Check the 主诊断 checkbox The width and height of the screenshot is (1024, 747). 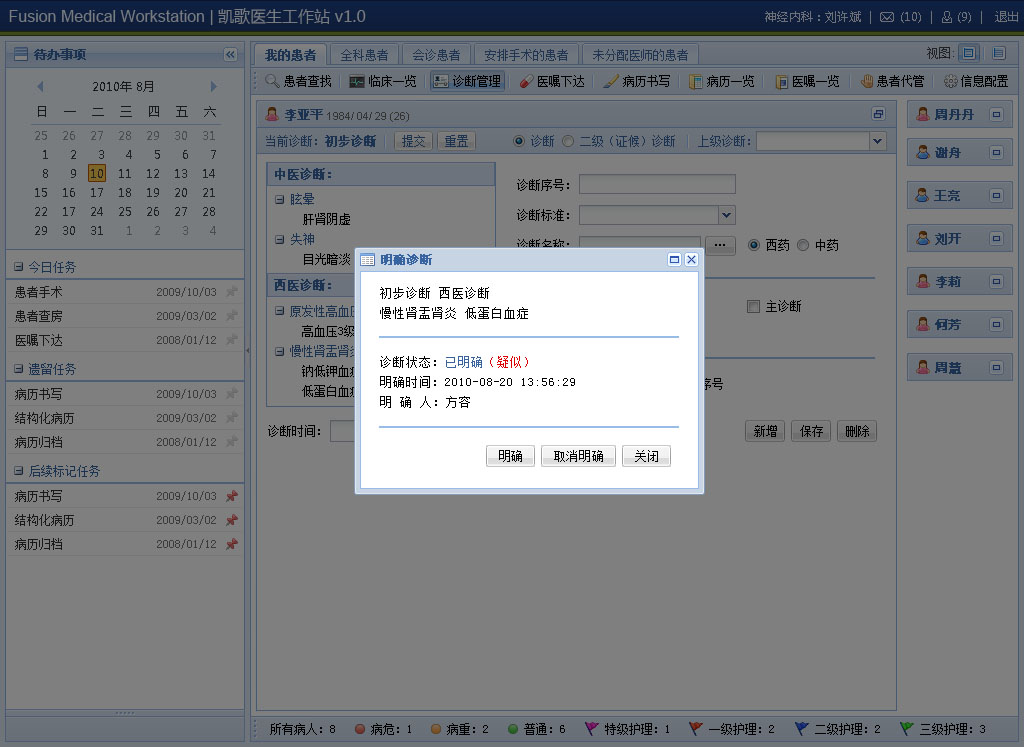pos(754,306)
